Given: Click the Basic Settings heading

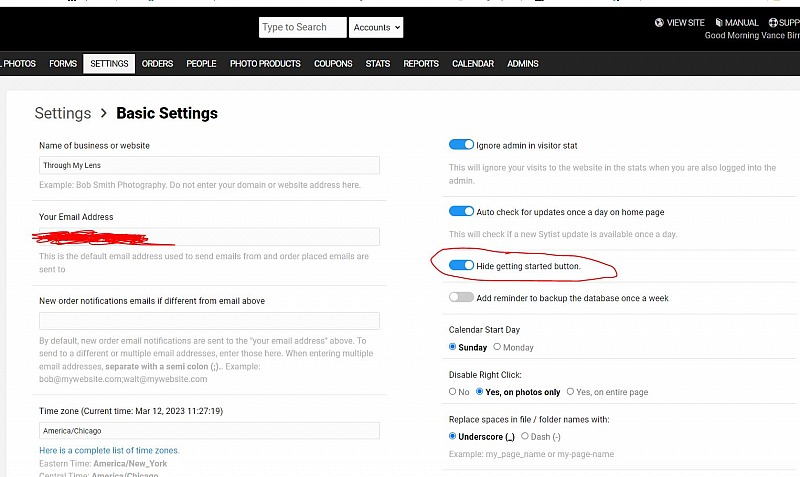Looking at the screenshot, I should pyautogui.click(x=167, y=113).
